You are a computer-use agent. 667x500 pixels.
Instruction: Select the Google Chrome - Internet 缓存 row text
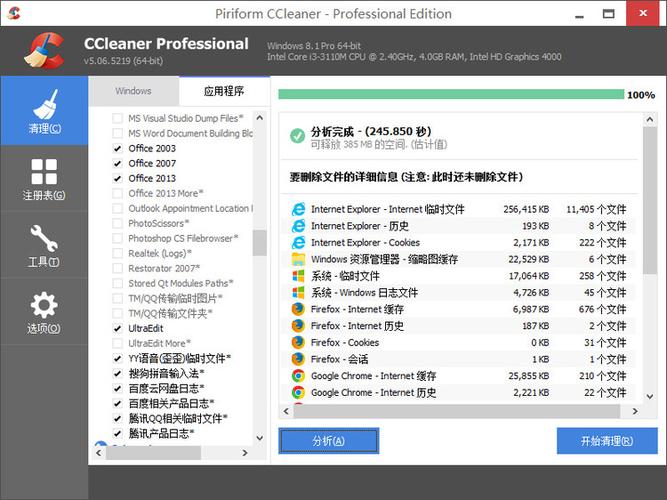[373, 376]
